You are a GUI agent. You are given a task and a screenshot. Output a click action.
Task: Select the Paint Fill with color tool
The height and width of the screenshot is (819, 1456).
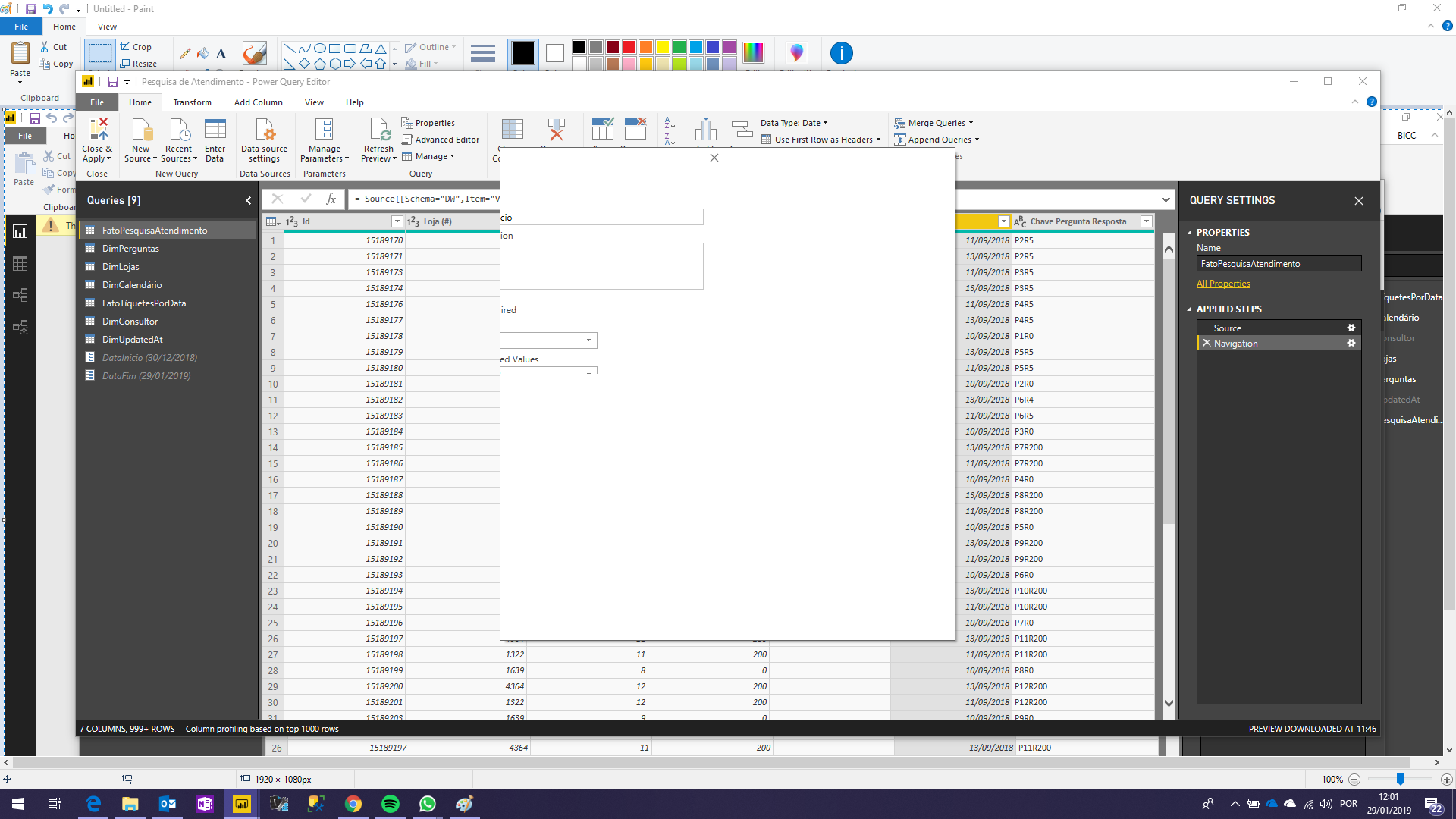(x=203, y=53)
